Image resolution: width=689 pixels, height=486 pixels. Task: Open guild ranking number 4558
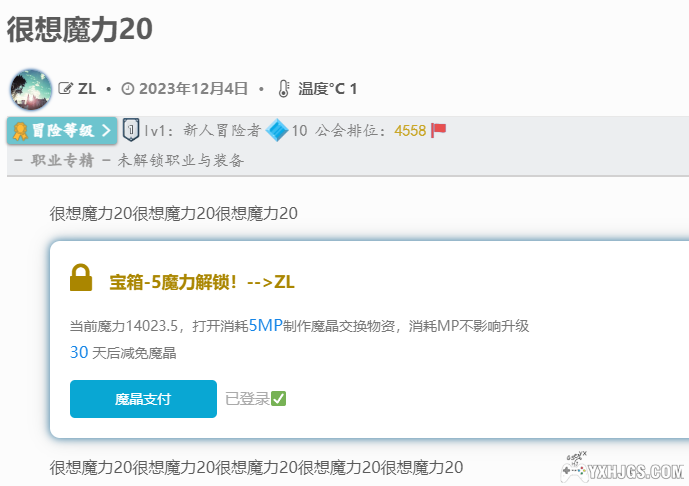(410, 131)
